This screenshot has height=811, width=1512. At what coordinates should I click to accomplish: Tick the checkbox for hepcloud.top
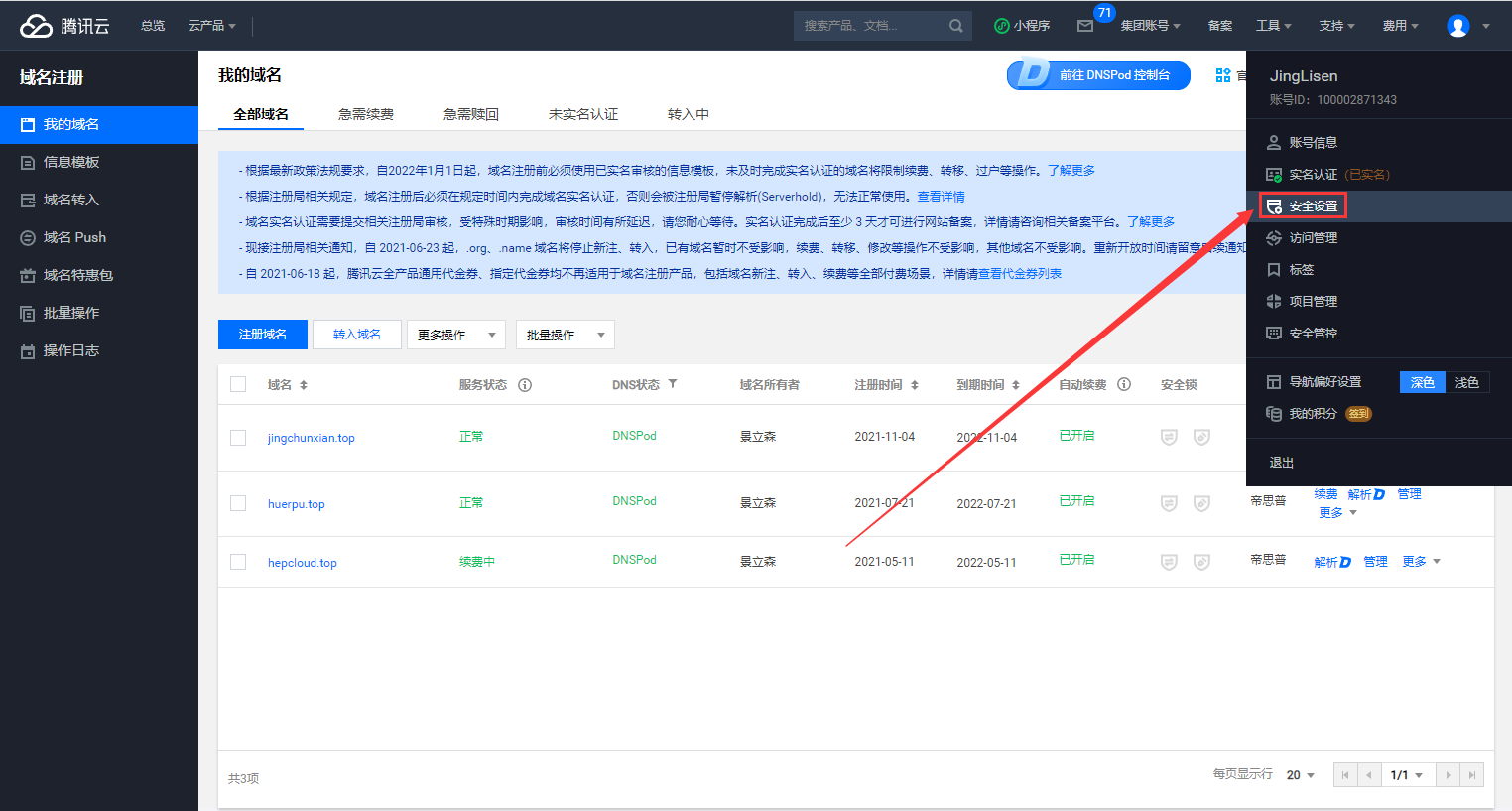pyautogui.click(x=238, y=562)
